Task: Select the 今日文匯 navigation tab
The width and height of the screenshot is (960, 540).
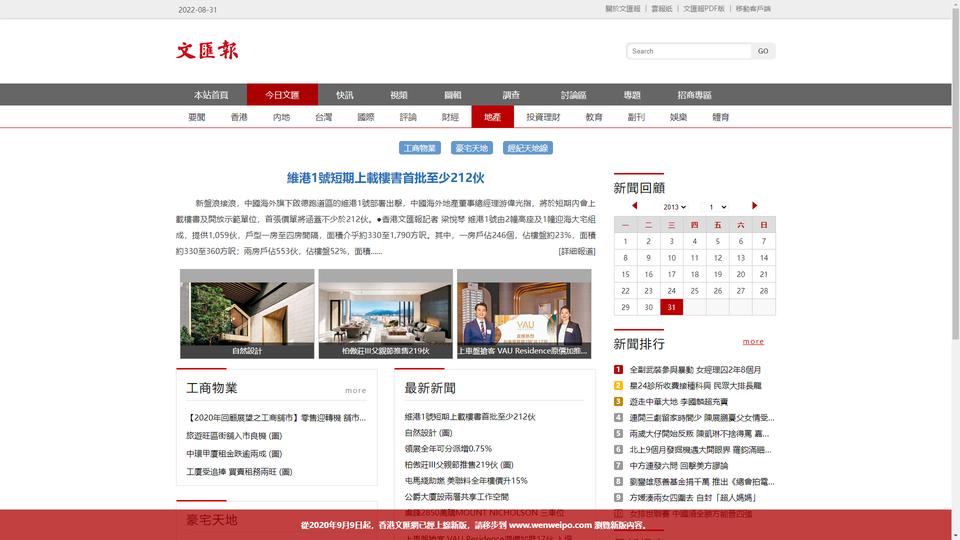Action: tap(282, 95)
